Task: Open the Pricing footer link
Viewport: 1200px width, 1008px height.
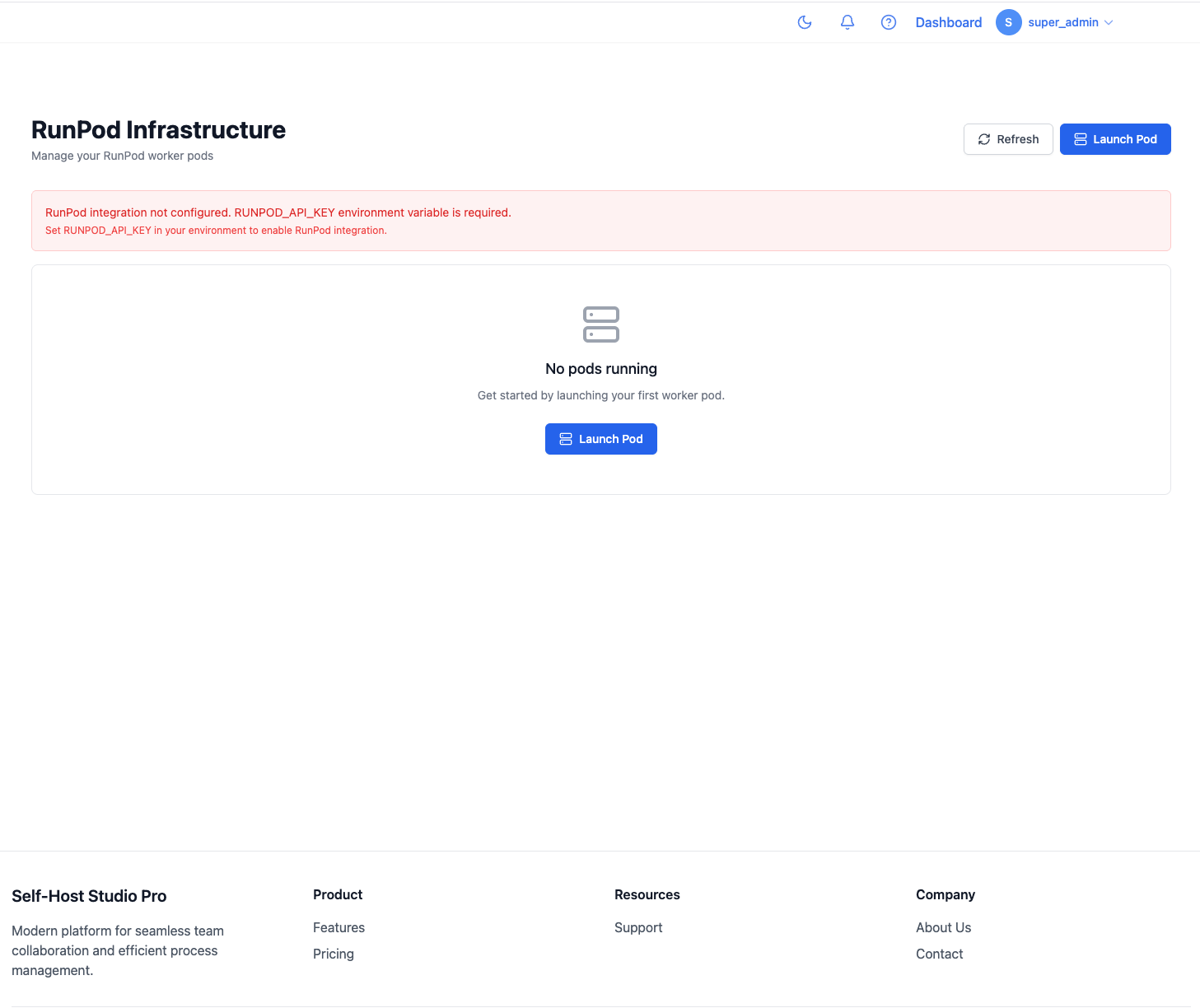Action: point(333,954)
